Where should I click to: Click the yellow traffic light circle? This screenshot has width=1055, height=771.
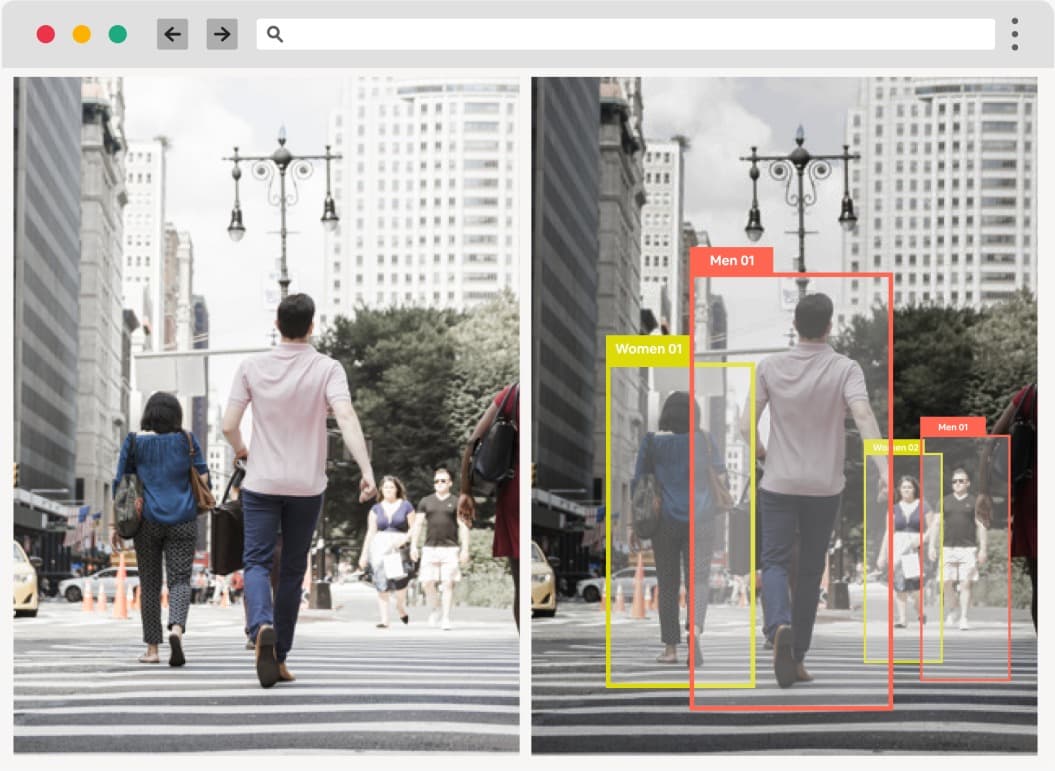pos(81,33)
